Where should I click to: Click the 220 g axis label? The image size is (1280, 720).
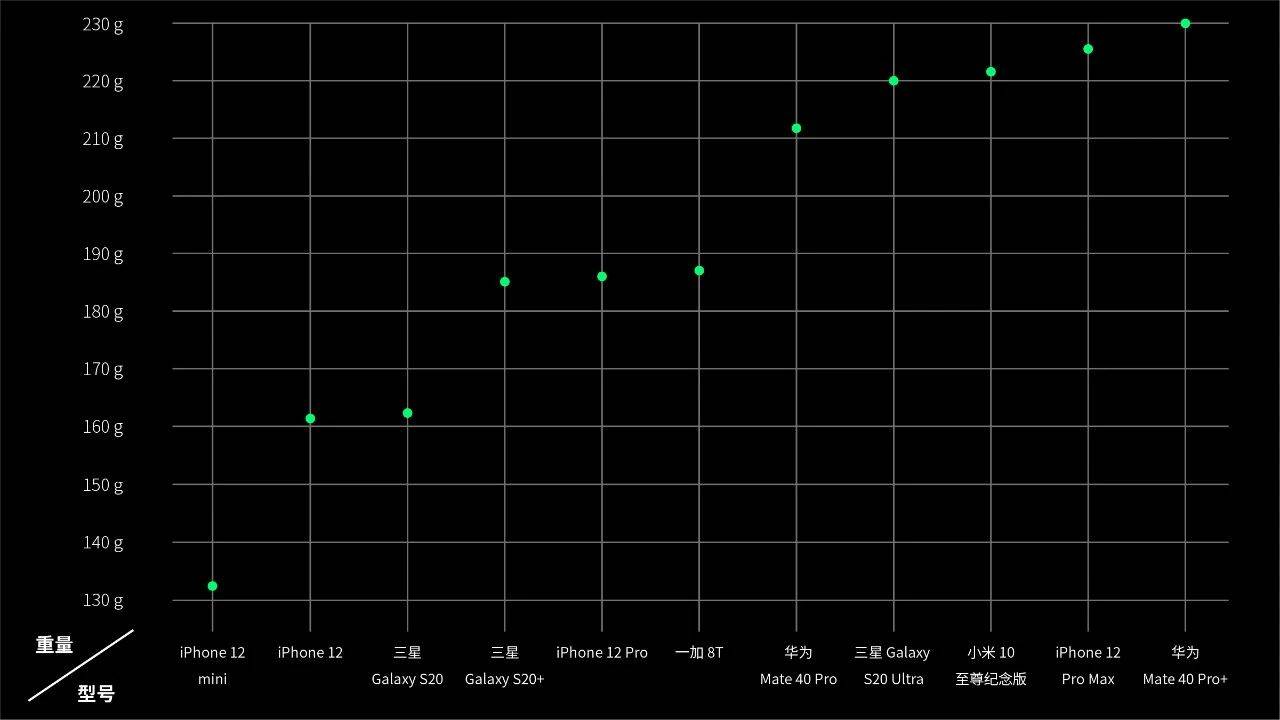pos(103,81)
